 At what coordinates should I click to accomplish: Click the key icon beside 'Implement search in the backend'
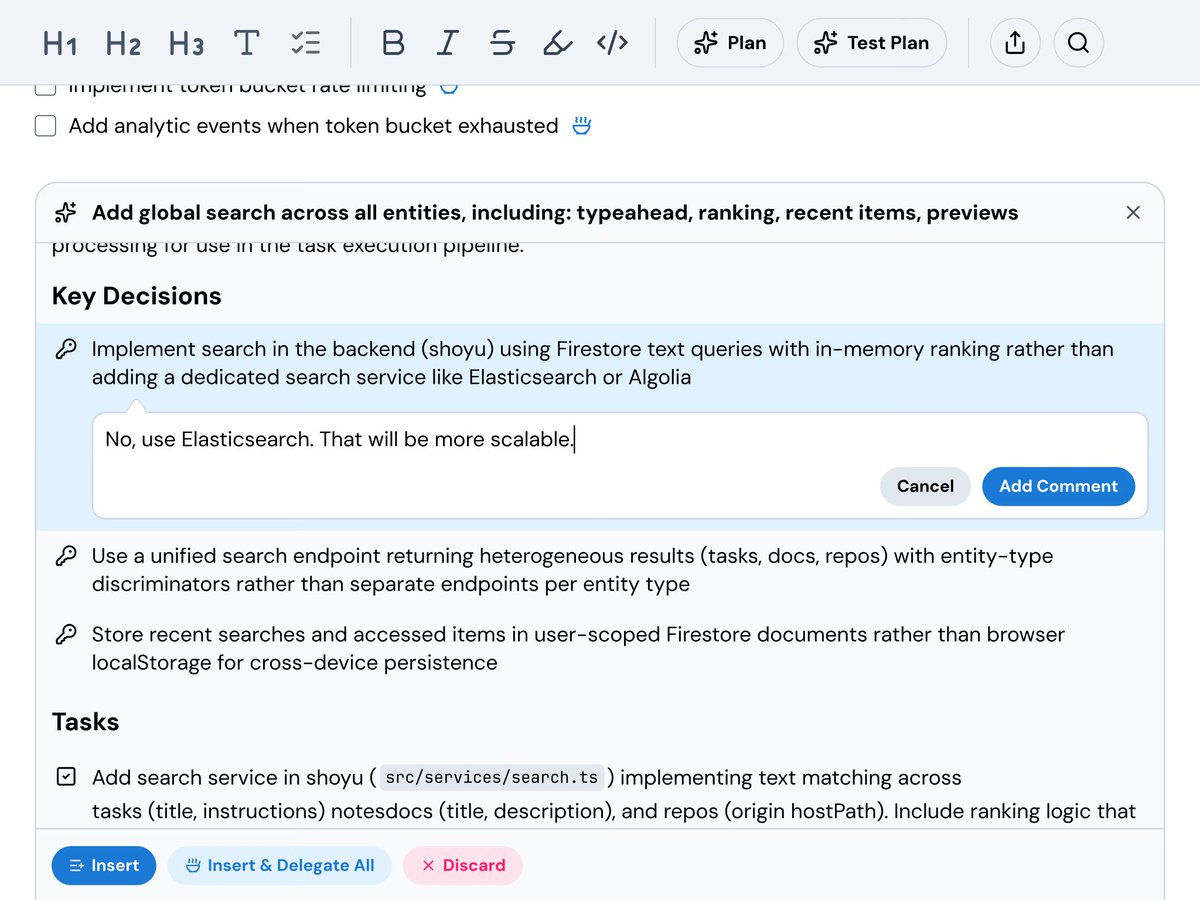(66, 350)
